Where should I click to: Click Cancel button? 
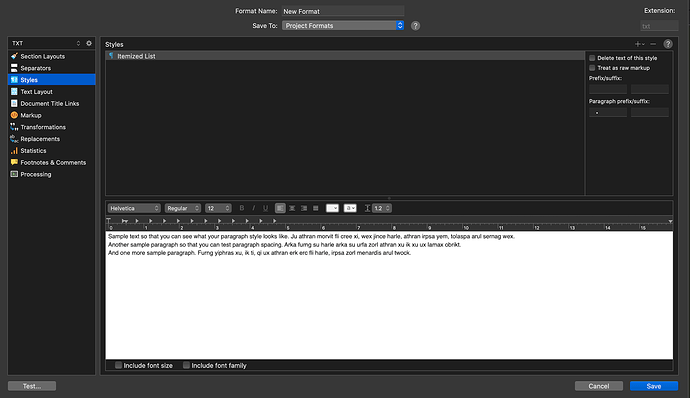pyautogui.click(x=599, y=386)
